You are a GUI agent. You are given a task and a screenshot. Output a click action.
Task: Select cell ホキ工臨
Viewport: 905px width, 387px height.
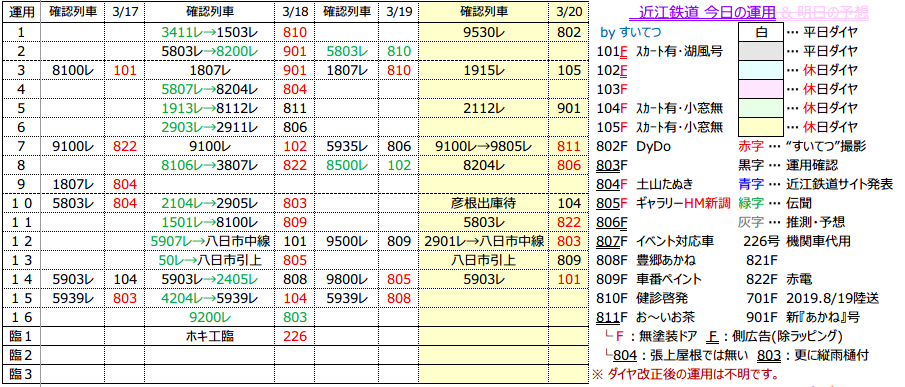coord(210,336)
